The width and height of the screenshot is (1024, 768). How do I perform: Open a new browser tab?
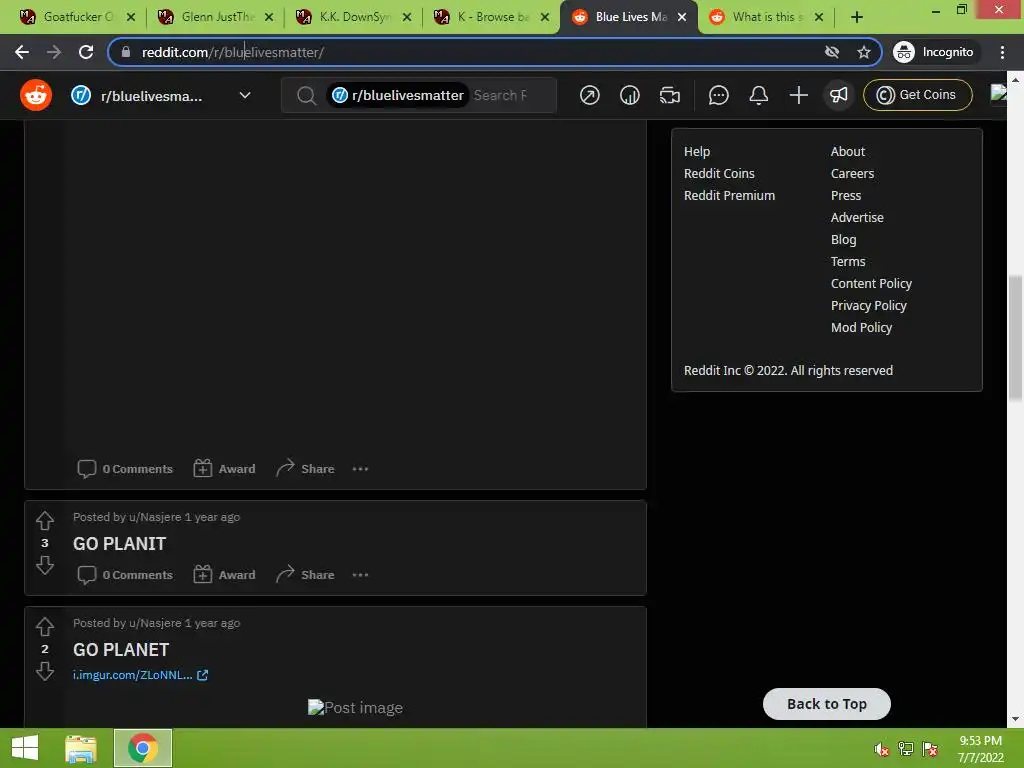[x=857, y=17]
